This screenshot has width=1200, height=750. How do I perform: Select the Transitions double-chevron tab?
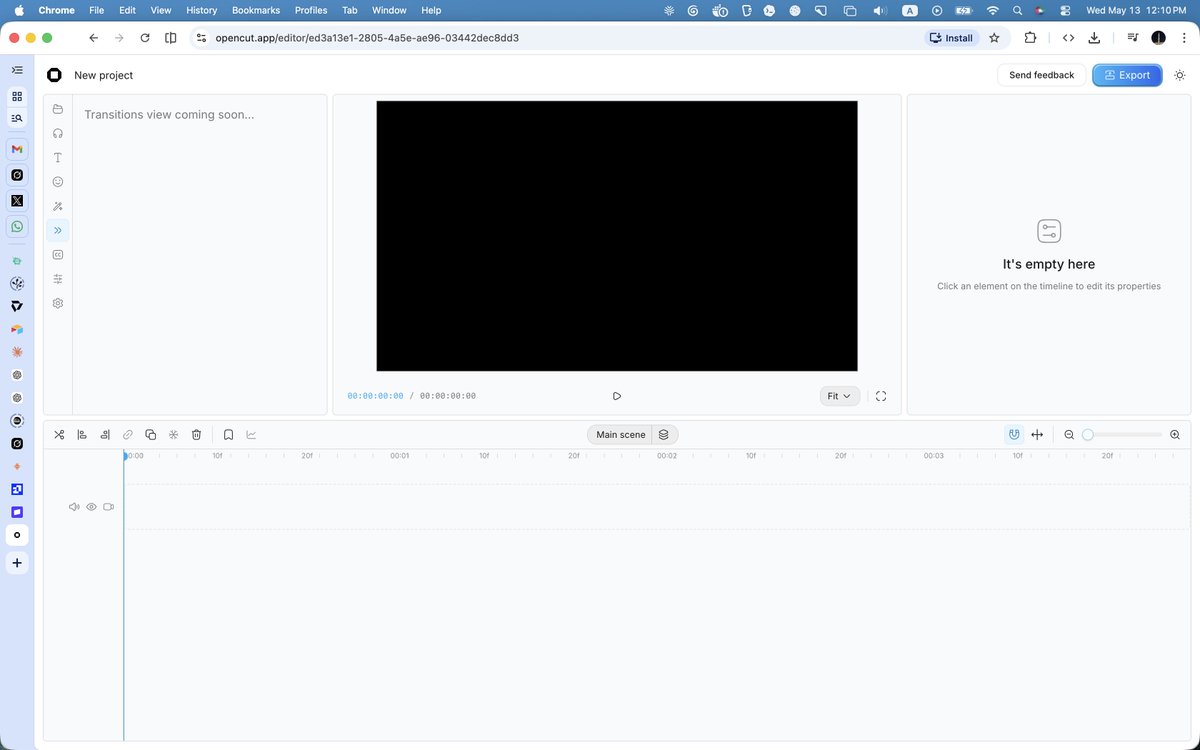(58, 230)
